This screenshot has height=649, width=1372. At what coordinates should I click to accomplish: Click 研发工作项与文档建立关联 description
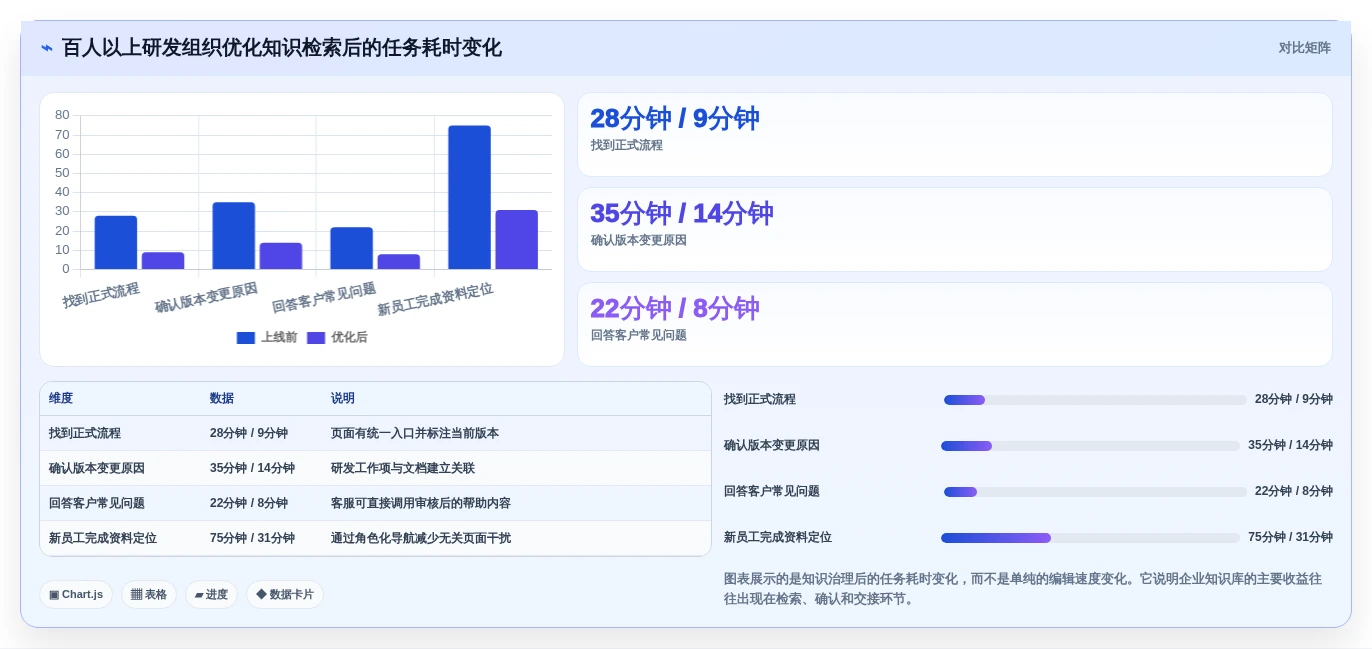pyautogui.click(x=403, y=468)
